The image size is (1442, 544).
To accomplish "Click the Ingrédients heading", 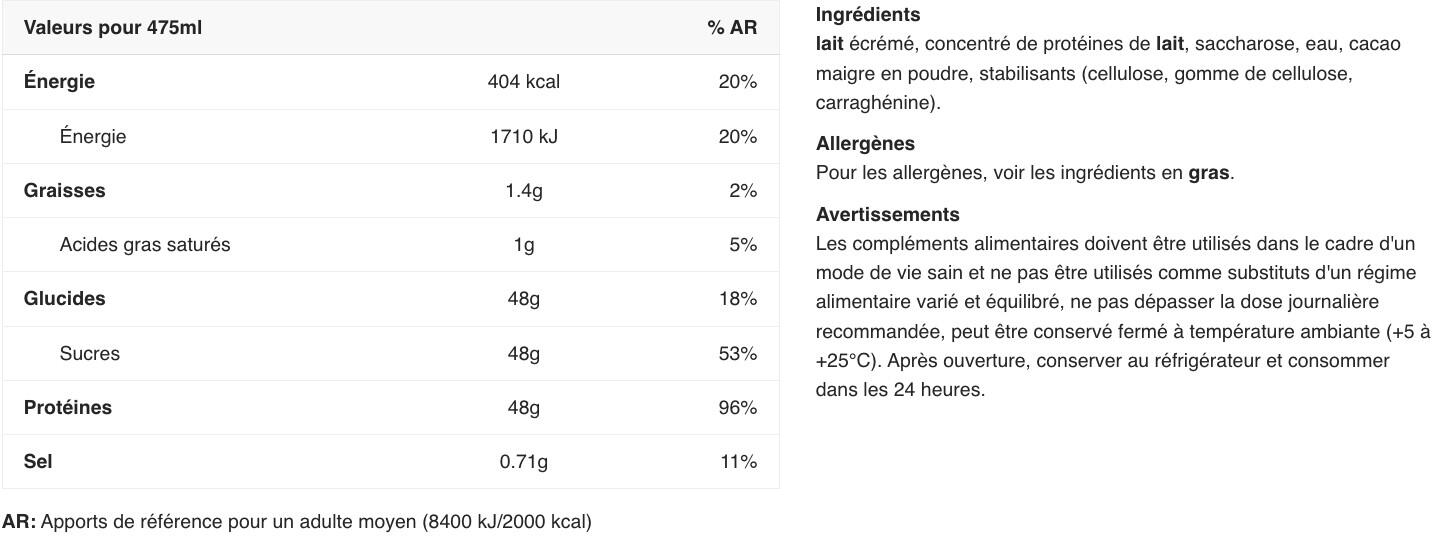I will pyautogui.click(x=868, y=15).
